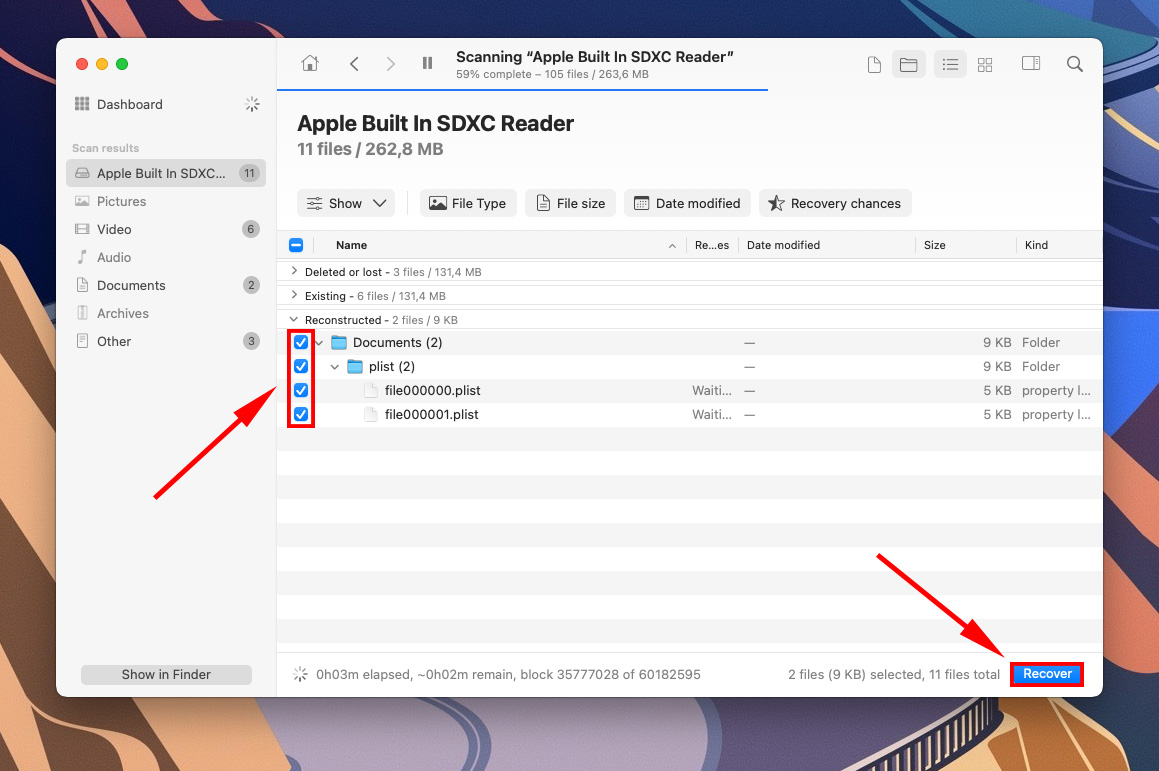1159x771 pixels.
Task: Expand the Deleted or lost section
Action: tap(293, 271)
